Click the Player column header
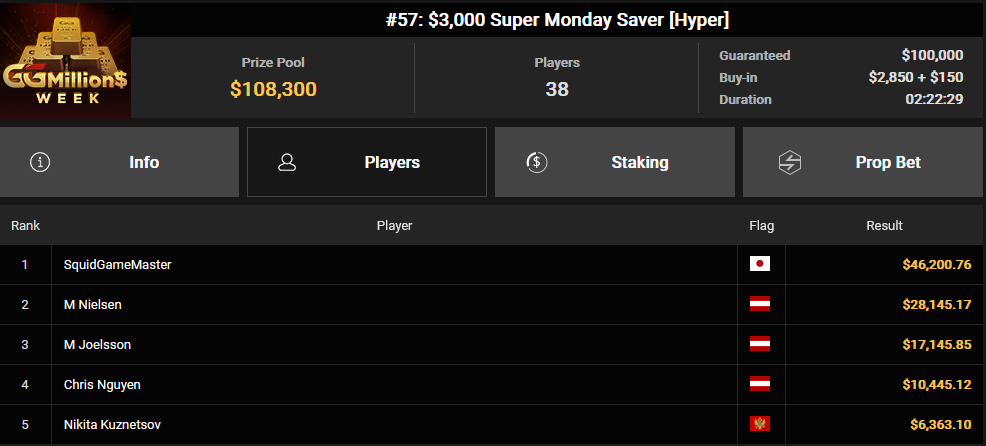Viewport: 986px width, 446px height. click(x=394, y=226)
